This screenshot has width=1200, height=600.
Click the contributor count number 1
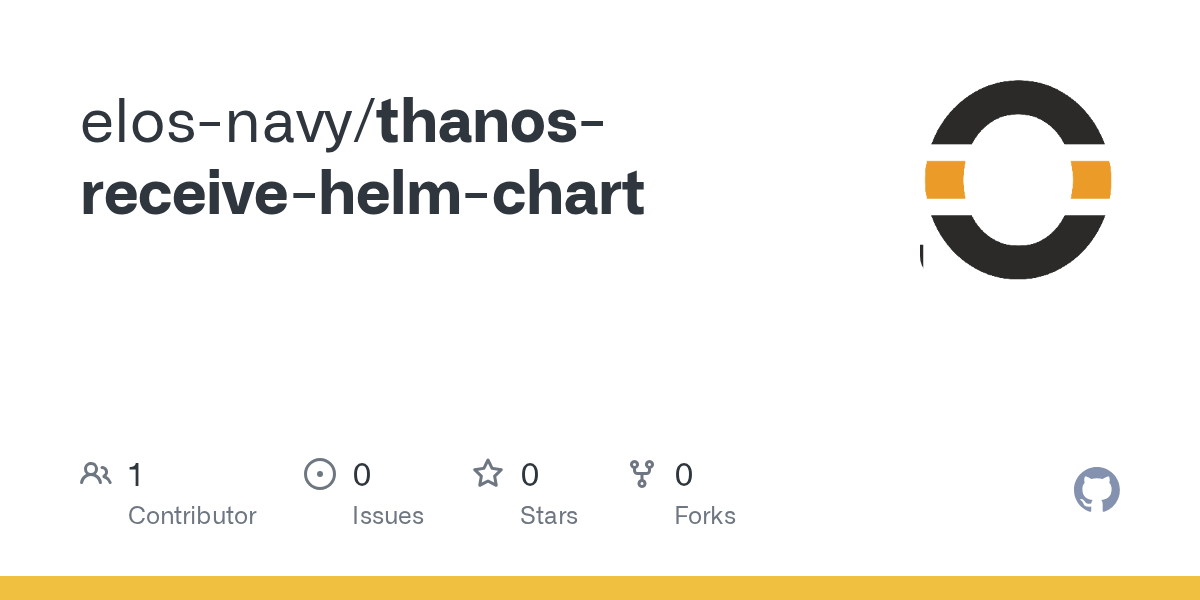pyautogui.click(x=135, y=475)
